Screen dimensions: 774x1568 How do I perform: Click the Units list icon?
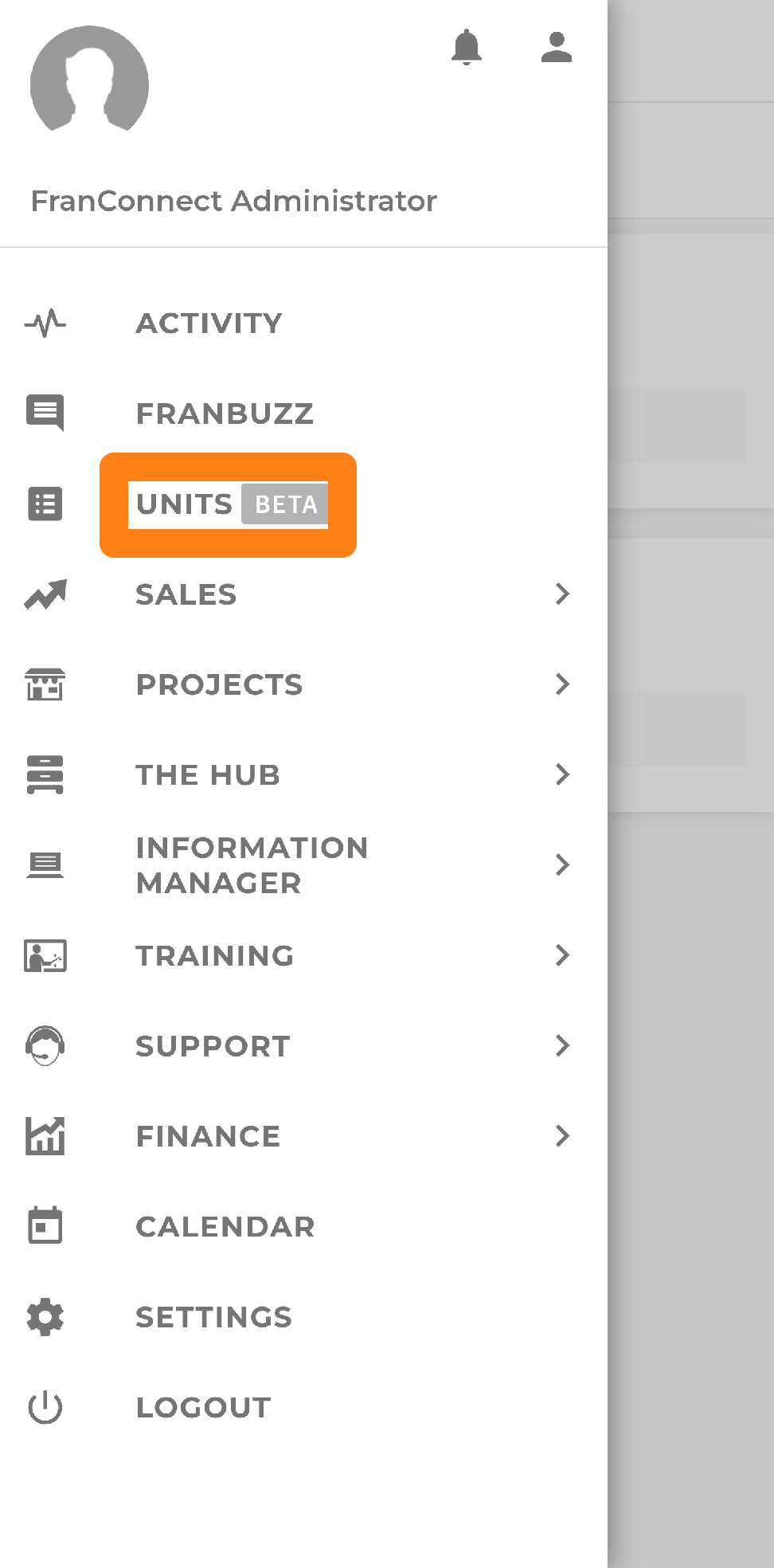tap(45, 504)
